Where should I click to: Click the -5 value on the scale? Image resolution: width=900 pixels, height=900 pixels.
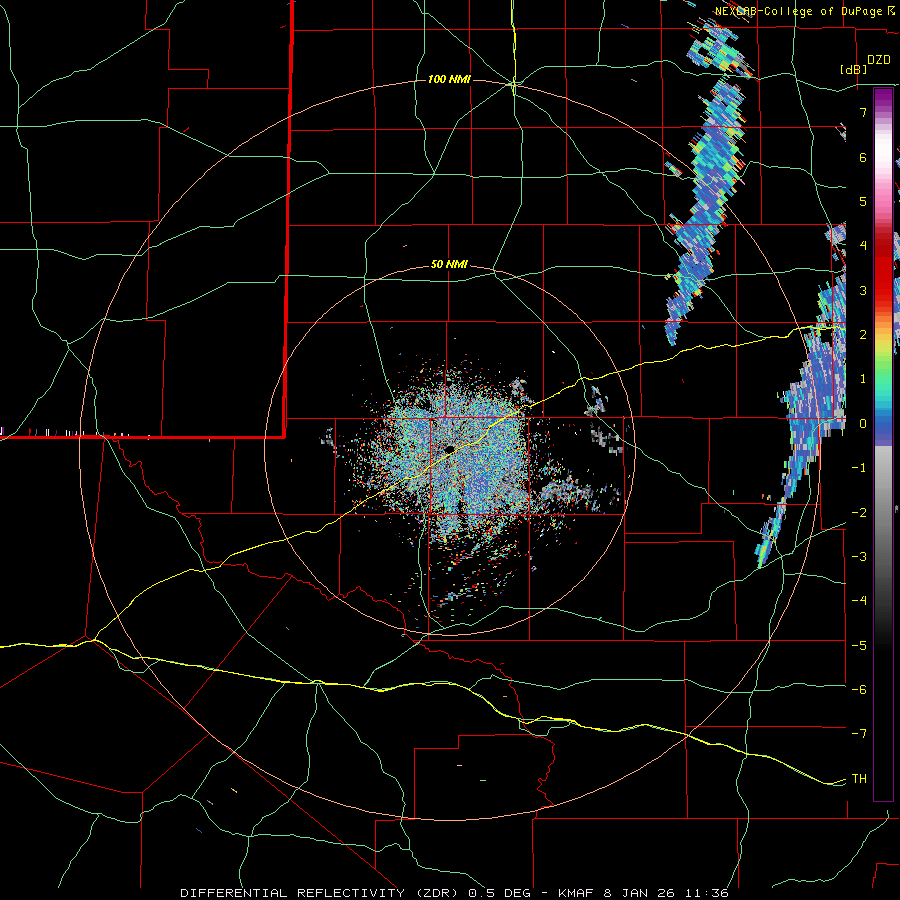(x=859, y=645)
